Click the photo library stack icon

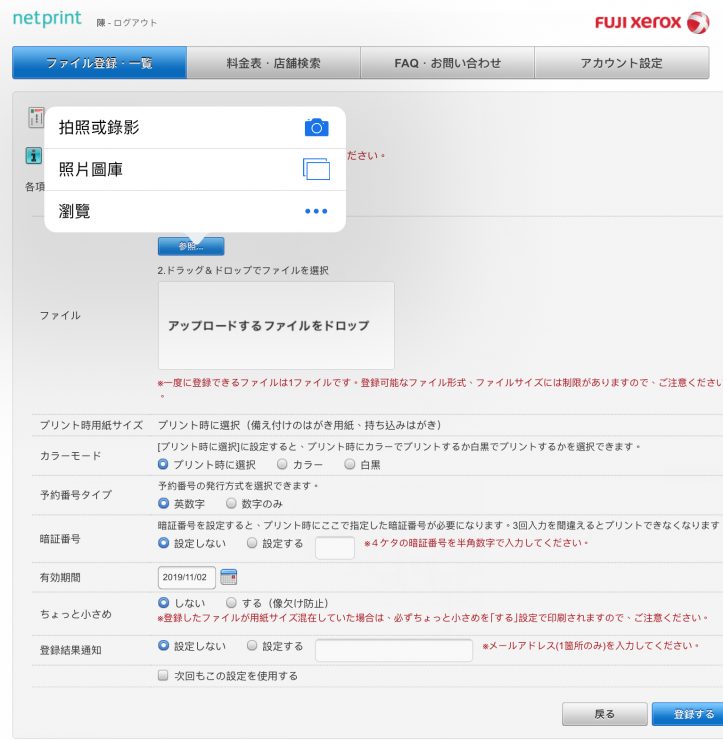(x=316, y=169)
